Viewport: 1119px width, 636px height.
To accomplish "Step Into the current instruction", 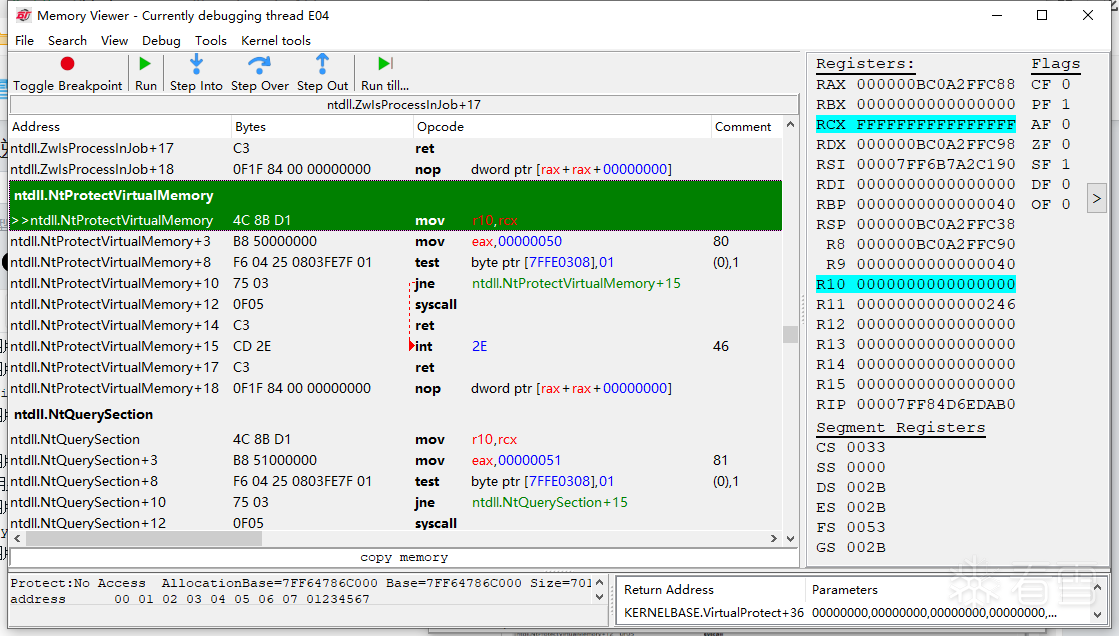I will [196, 74].
